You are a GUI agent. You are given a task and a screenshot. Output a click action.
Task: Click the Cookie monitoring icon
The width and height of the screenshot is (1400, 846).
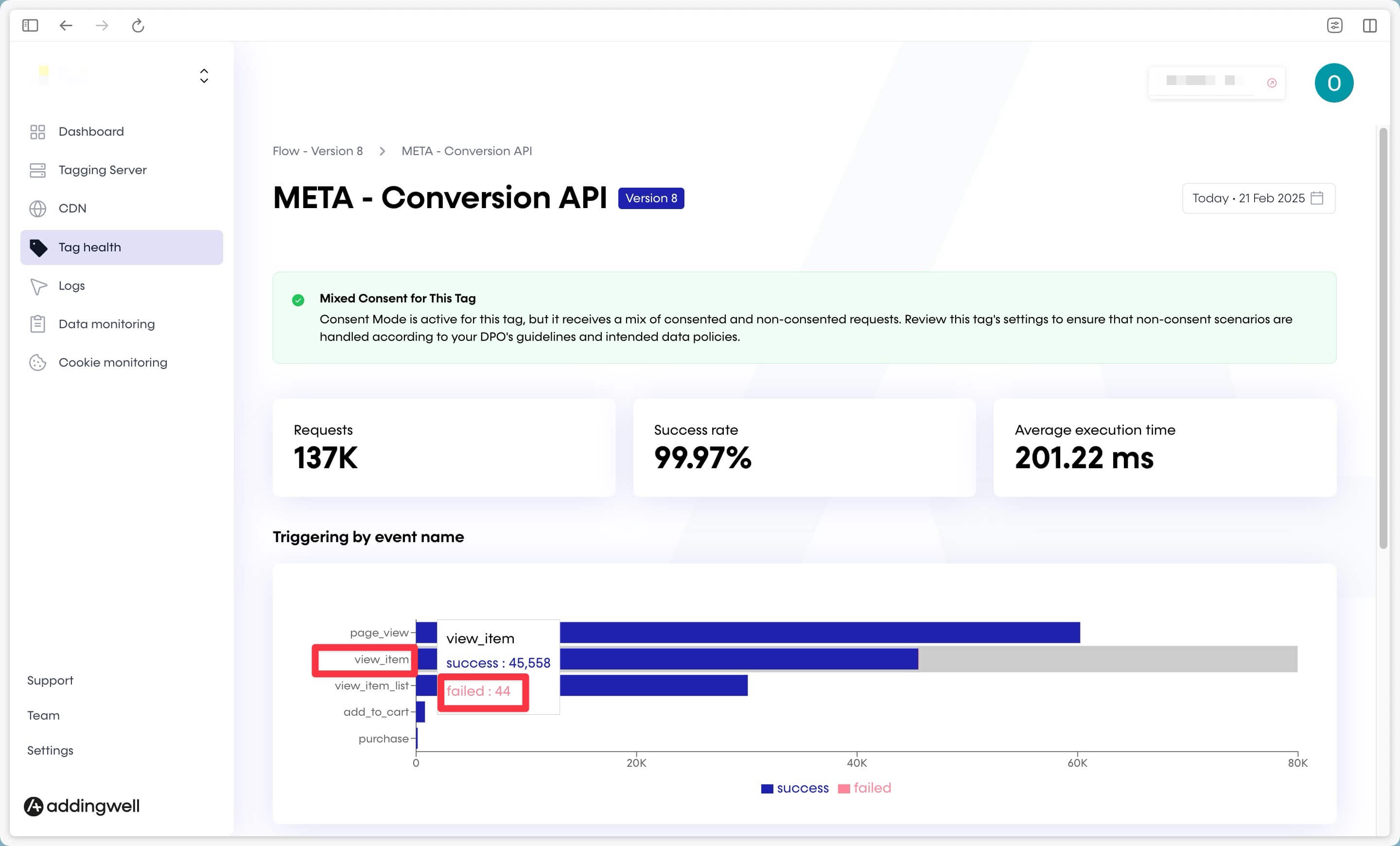(36, 362)
